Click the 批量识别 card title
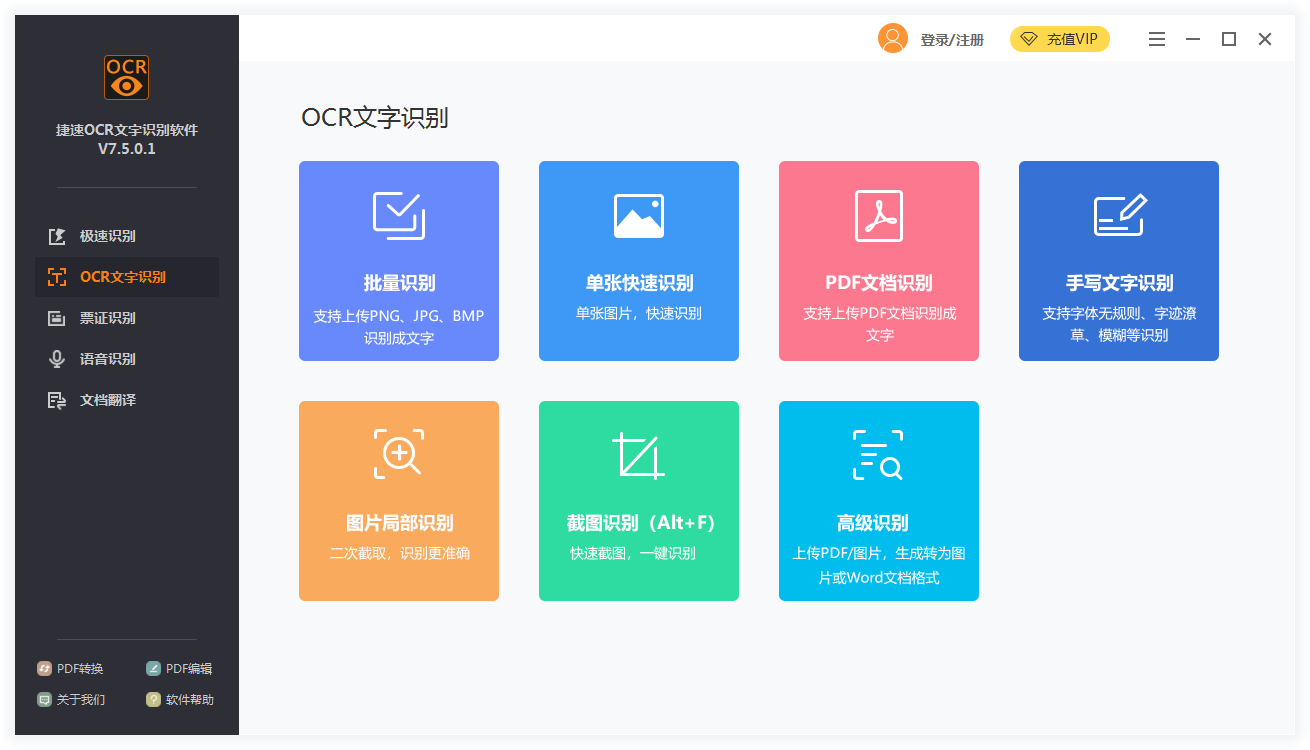1310x750 pixels. (399, 283)
